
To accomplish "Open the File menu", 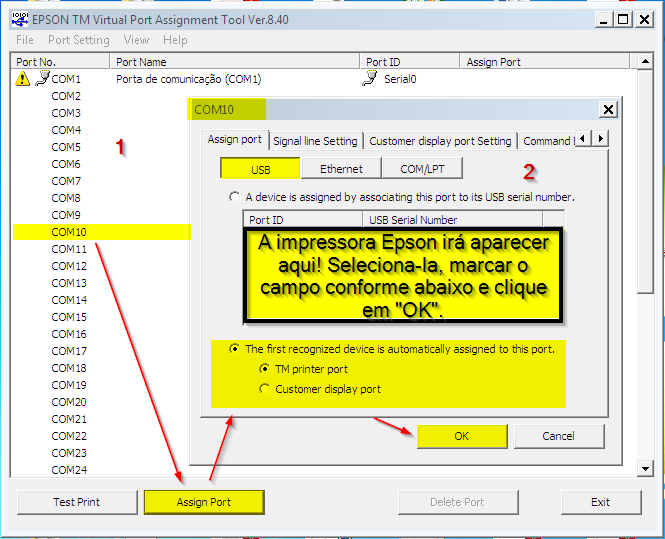I will (25, 40).
